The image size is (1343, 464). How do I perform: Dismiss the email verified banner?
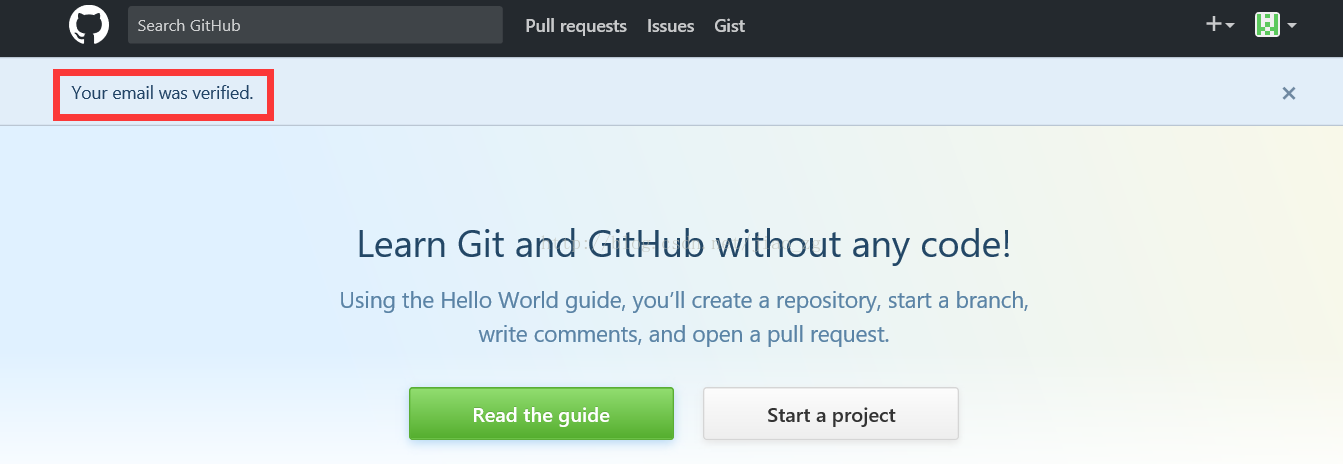click(x=1289, y=93)
